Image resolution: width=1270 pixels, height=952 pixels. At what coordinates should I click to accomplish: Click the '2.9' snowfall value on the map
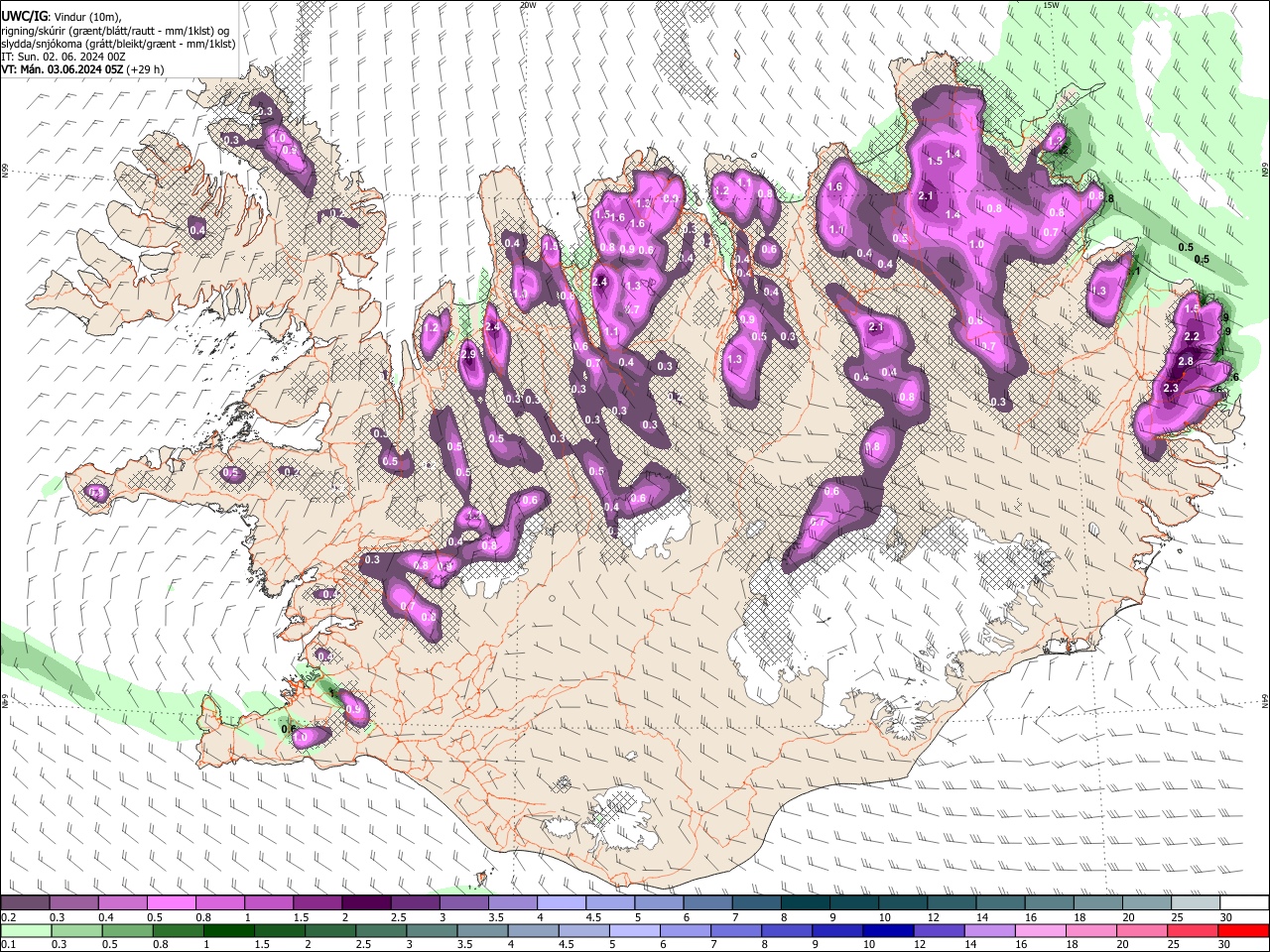(x=469, y=354)
